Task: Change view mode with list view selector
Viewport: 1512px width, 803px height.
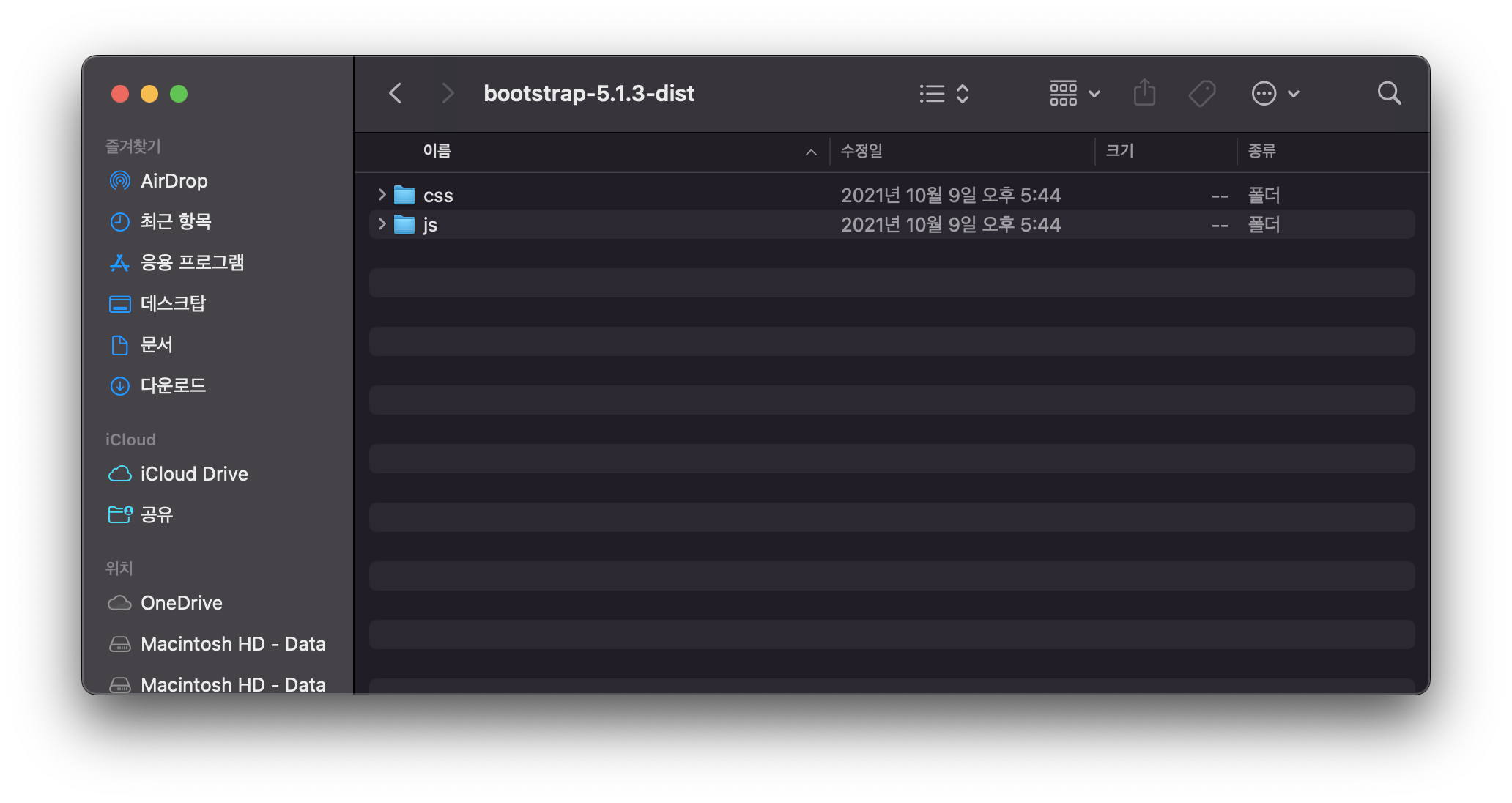Action: [x=944, y=93]
